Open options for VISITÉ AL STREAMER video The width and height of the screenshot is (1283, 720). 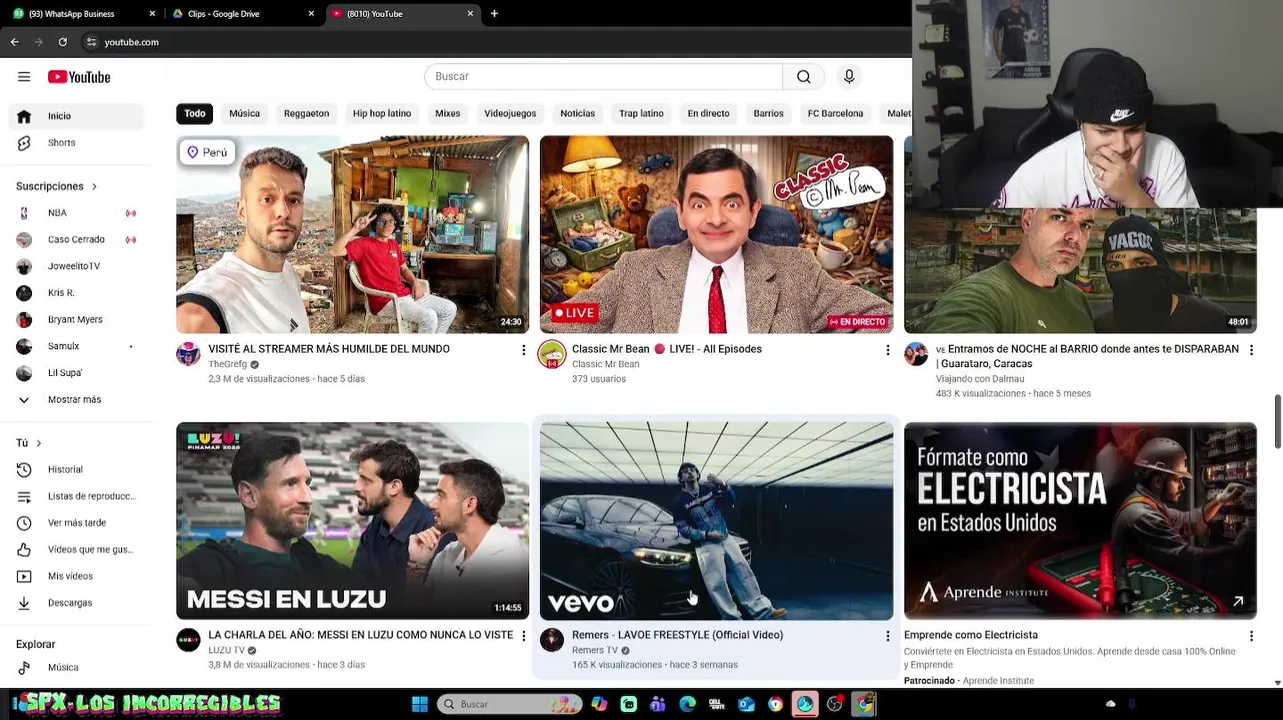(523, 350)
